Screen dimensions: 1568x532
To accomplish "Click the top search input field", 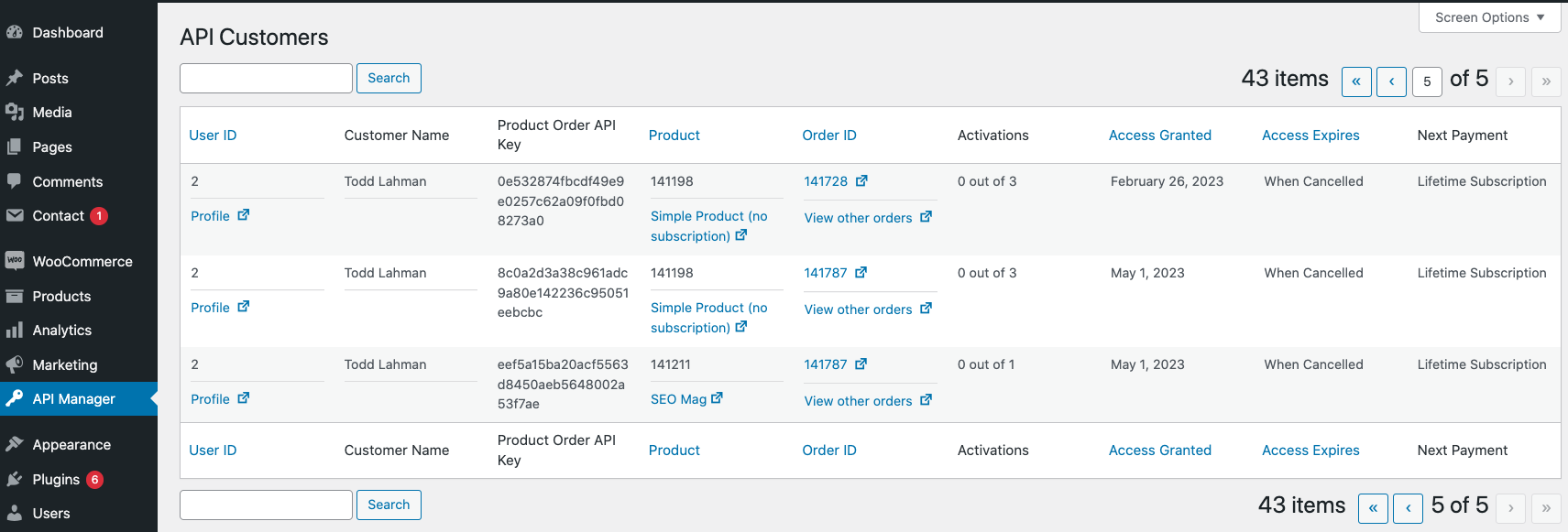I will pyautogui.click(x=266, y=78).
